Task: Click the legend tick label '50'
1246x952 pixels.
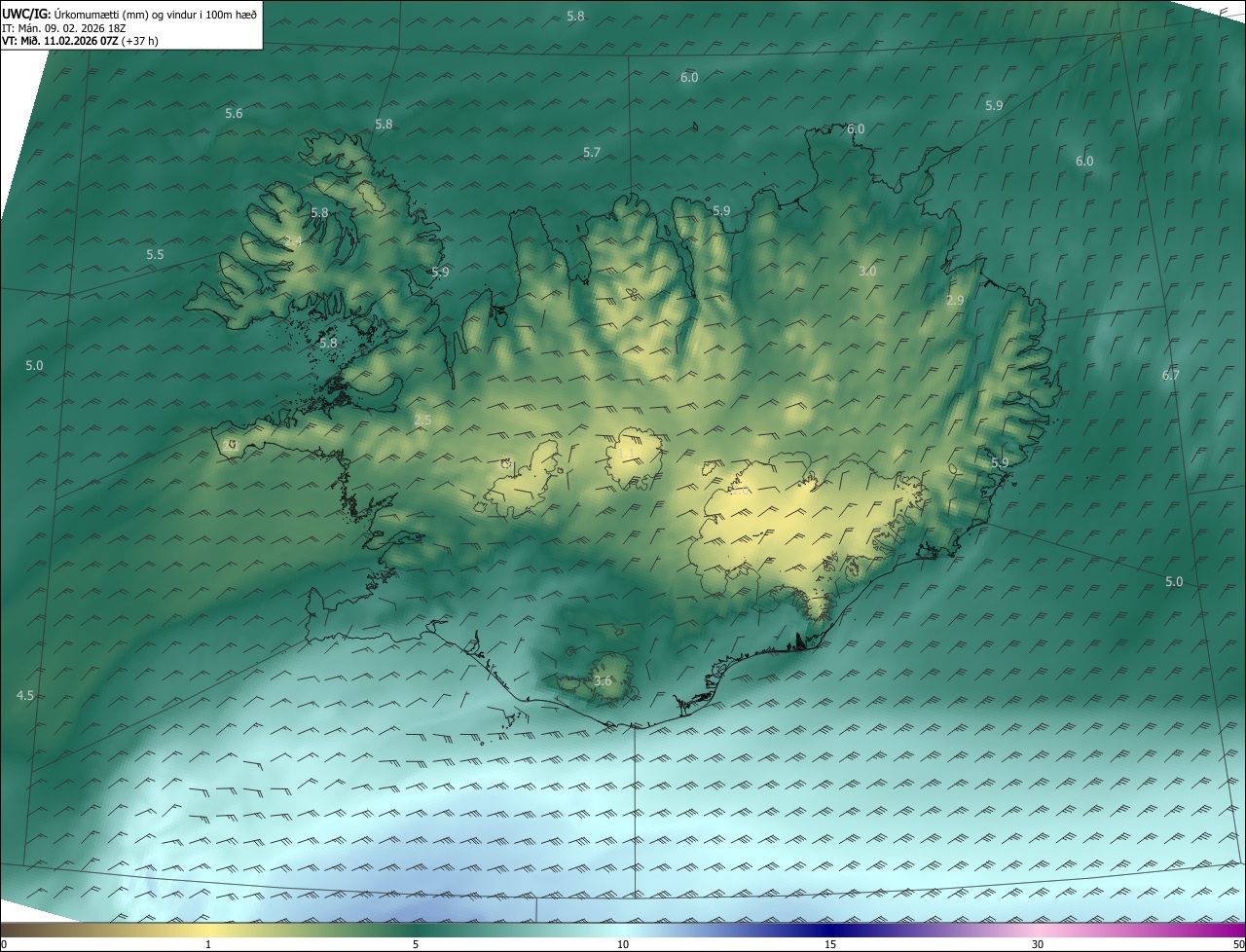Action: [1237, 944]
